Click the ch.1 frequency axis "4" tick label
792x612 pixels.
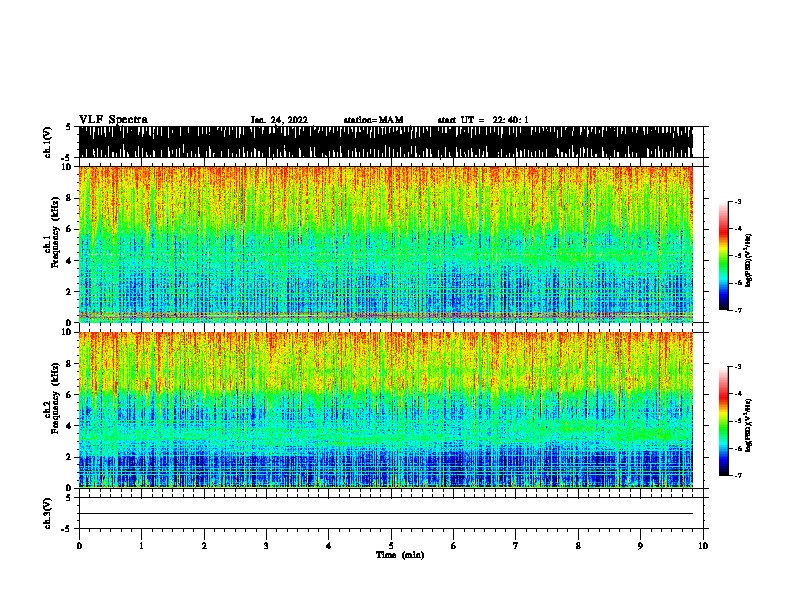(x=70, y=261)
